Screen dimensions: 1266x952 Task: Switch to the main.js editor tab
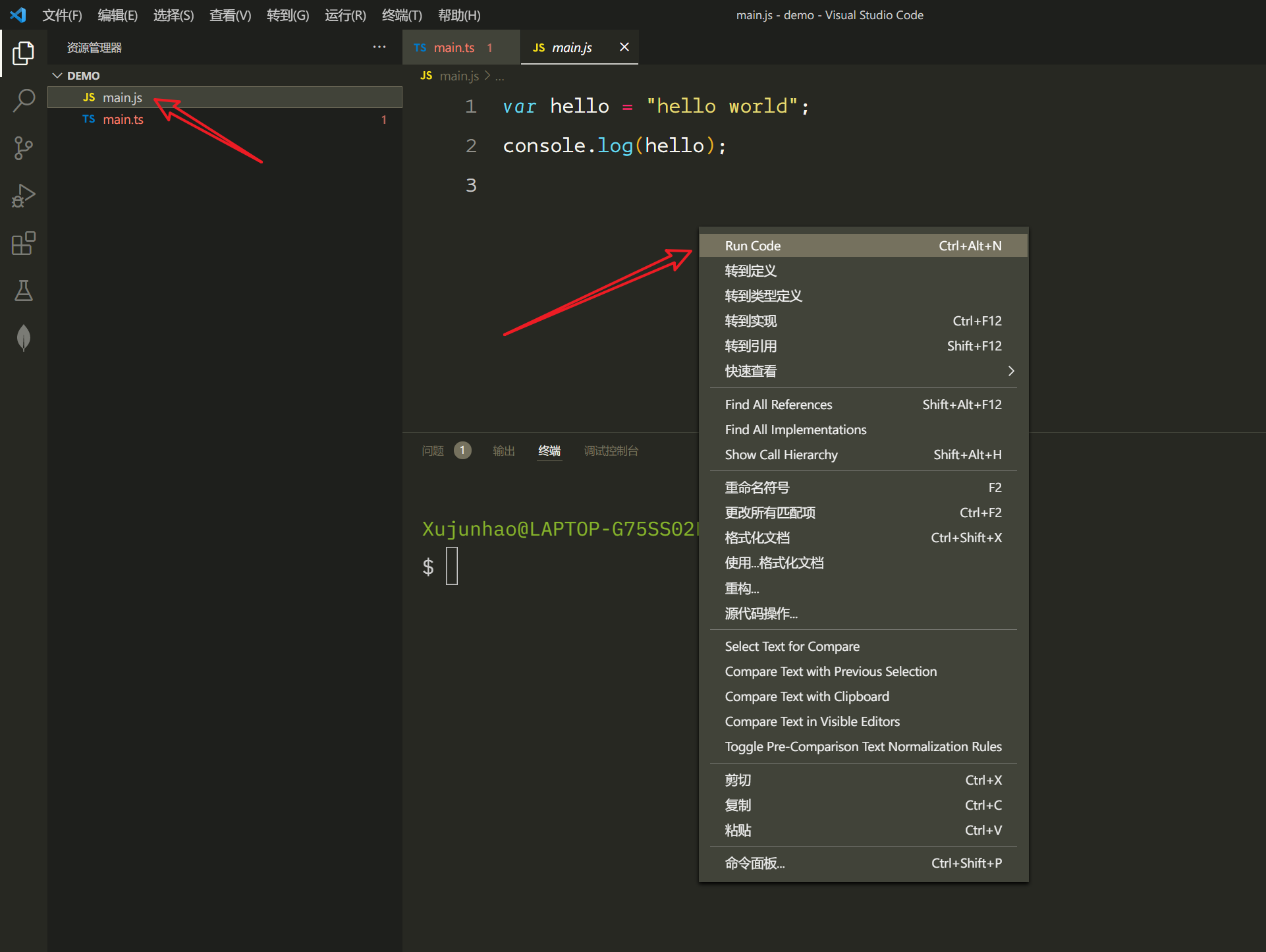coord(579,47)
